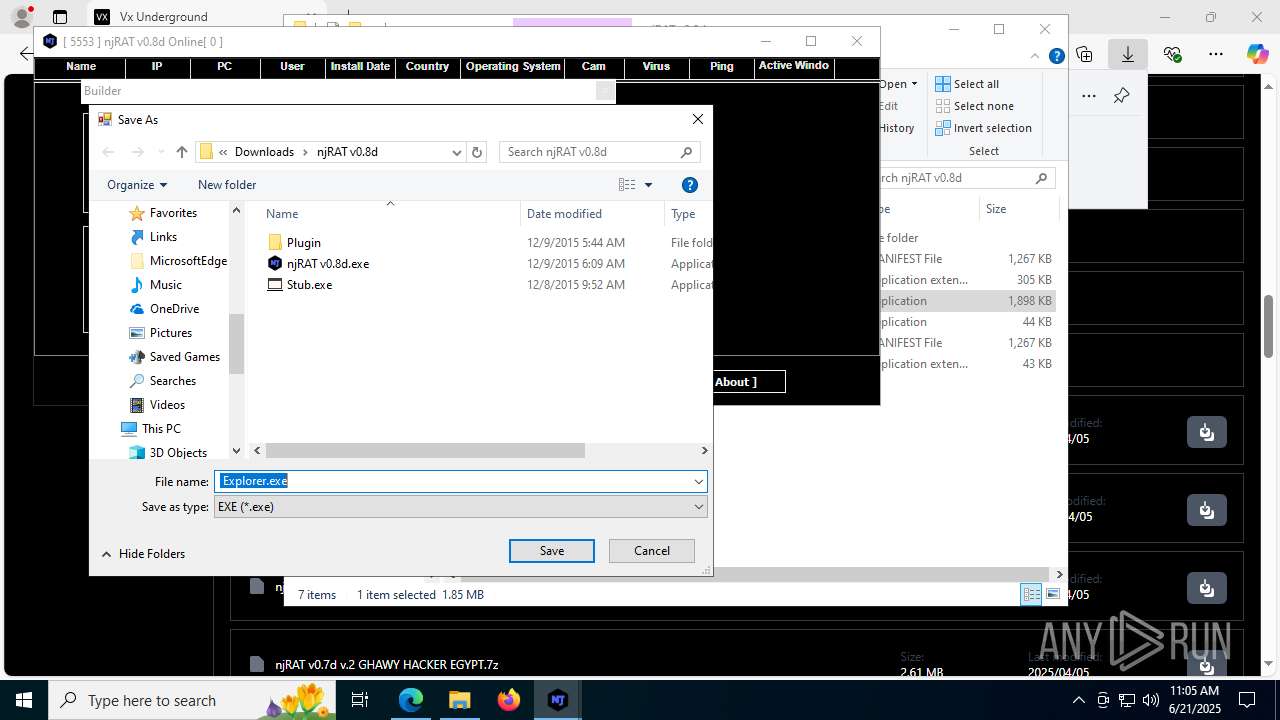1280x720 pixels.
Task: Select This PC in navigation tree
Action: point(161,429)
